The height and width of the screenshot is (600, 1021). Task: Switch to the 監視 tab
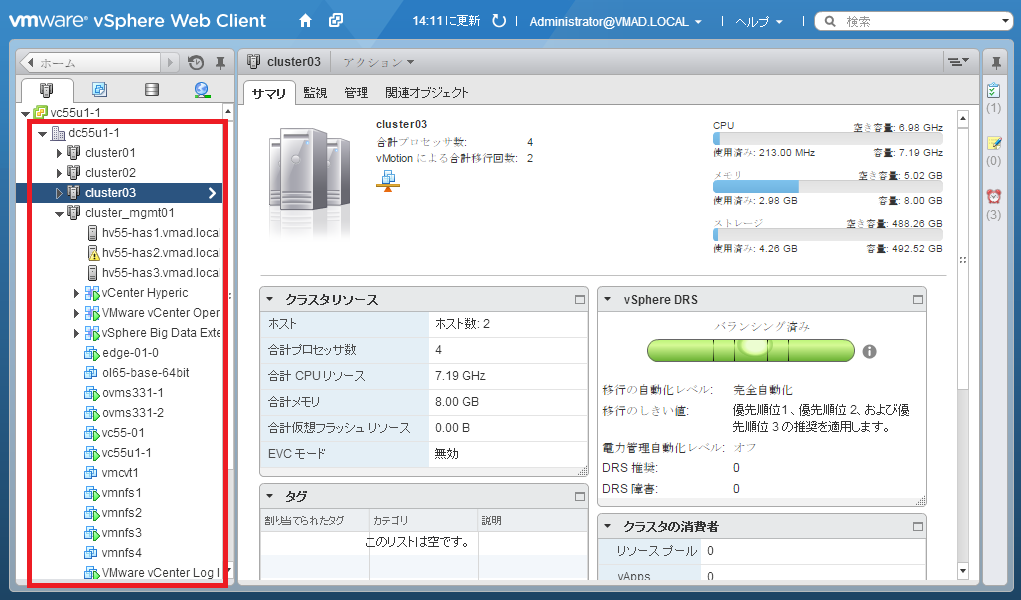click(315, 93)
